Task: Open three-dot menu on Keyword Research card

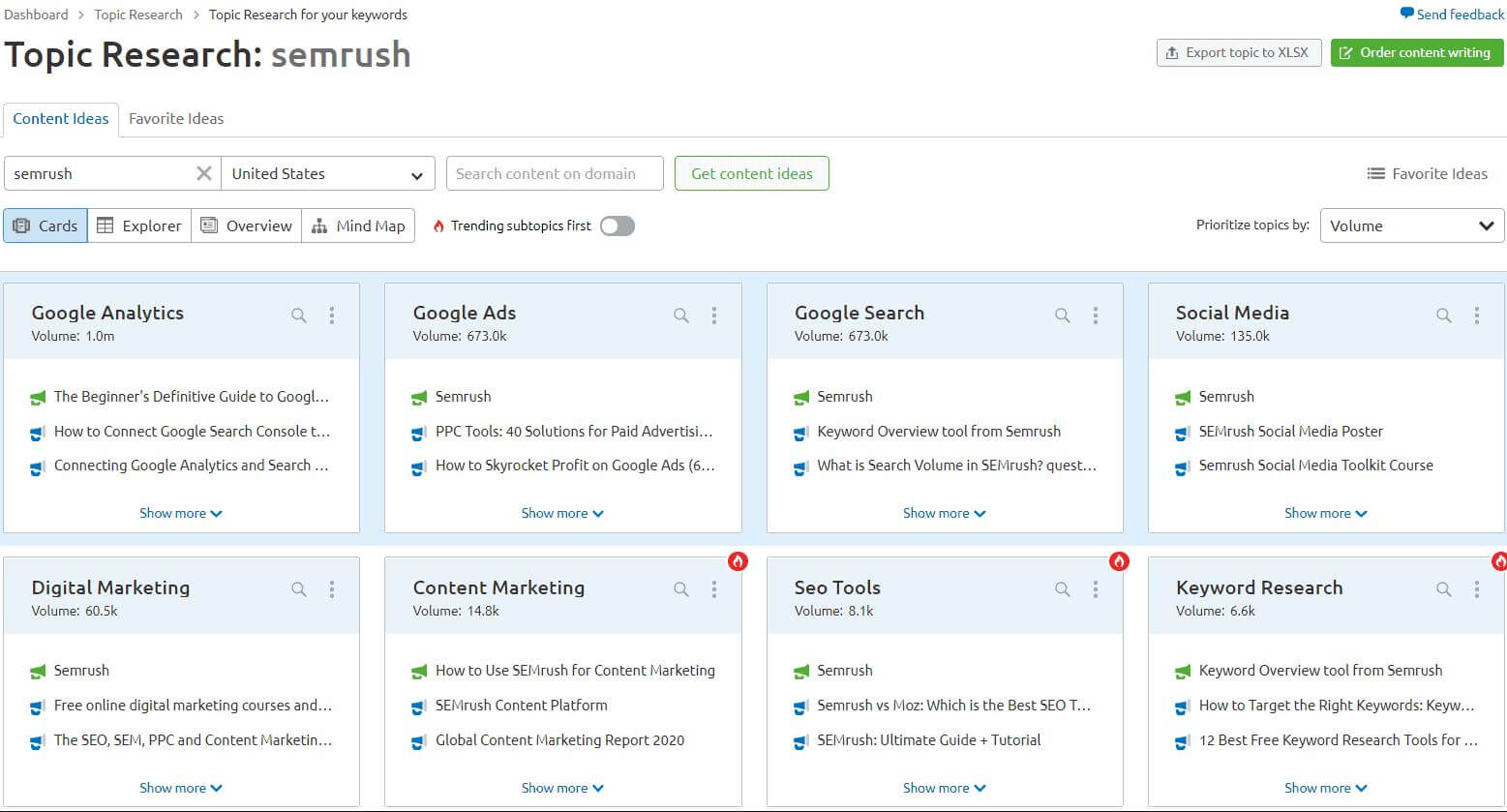Action: [x=1477, y=589]
